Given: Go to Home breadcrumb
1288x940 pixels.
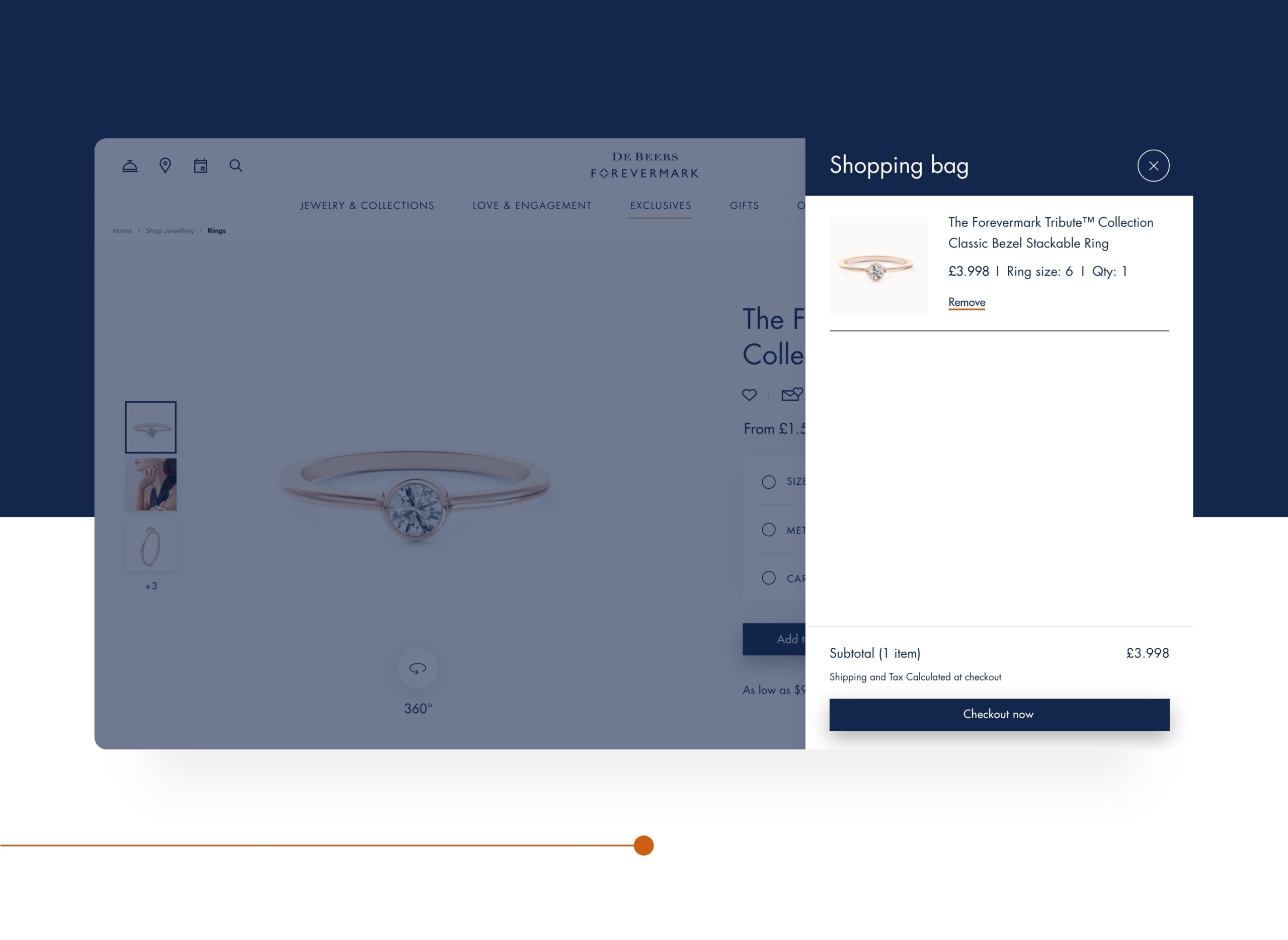Looking at the screenshot, I should (x=122, y=230).
